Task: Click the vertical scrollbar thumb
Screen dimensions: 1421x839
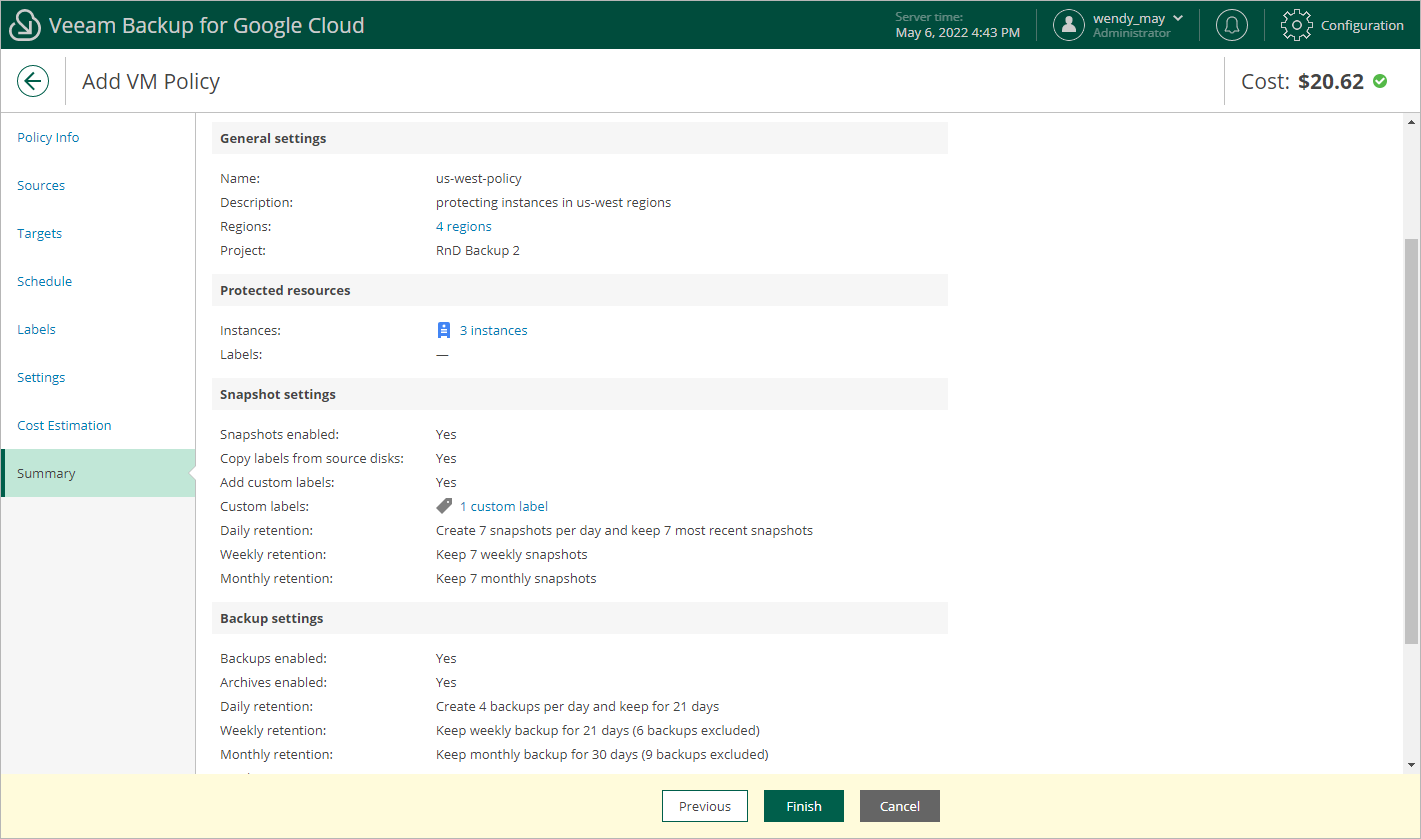Action: pyautogui.click(x=1411, y=440)
